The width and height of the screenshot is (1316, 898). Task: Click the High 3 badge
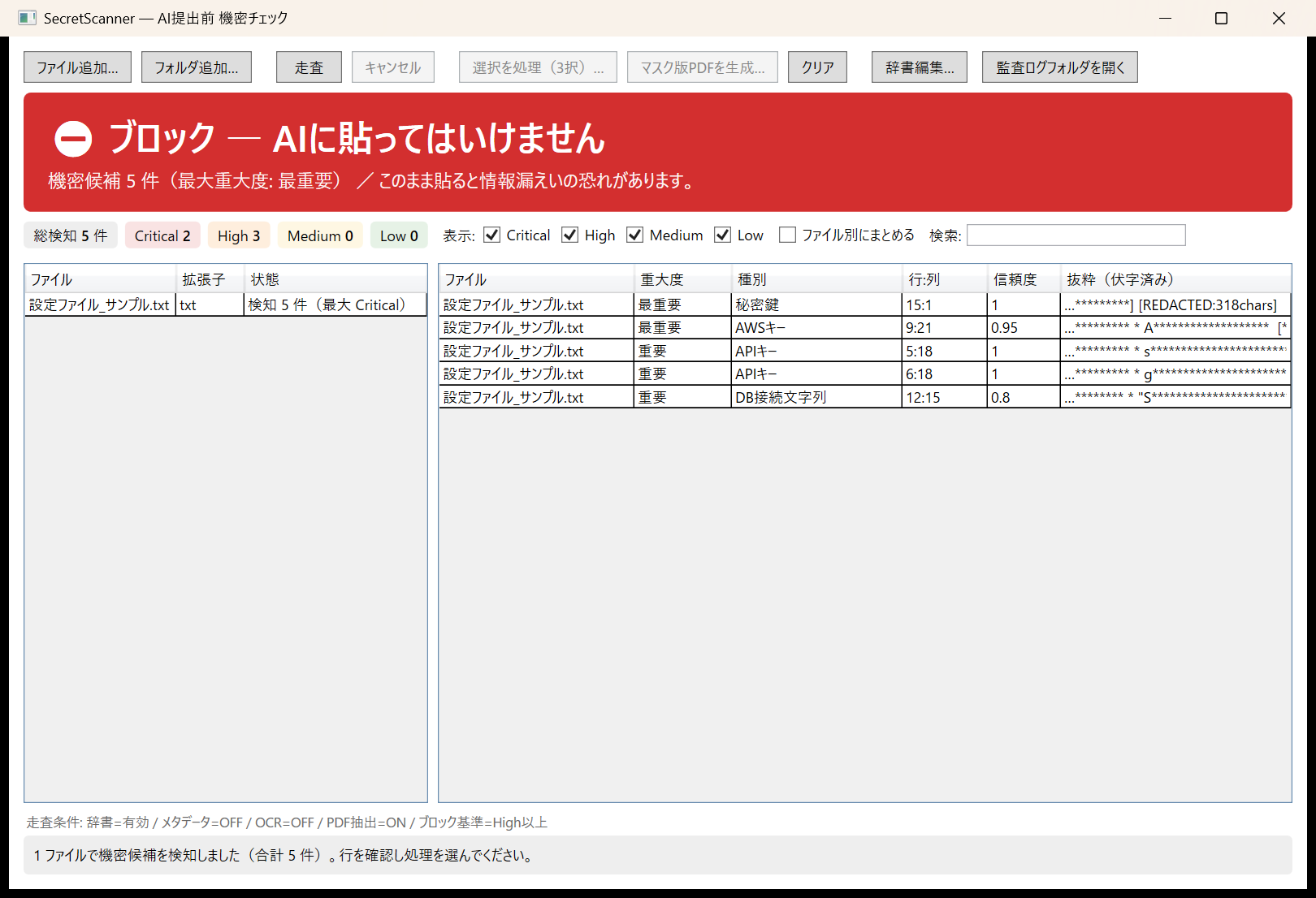tap(239, 235)
